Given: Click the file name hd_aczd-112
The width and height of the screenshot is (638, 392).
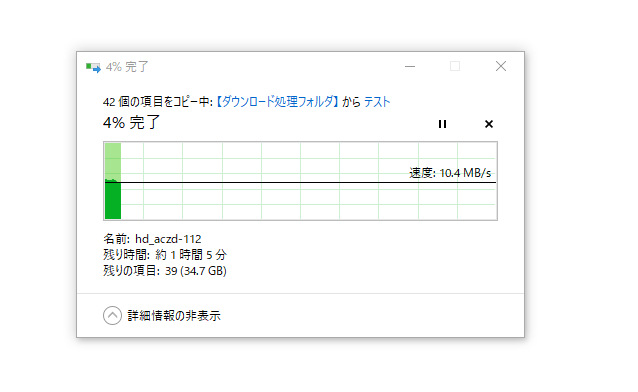Looking at the screenshot, I should click(168, 239).
